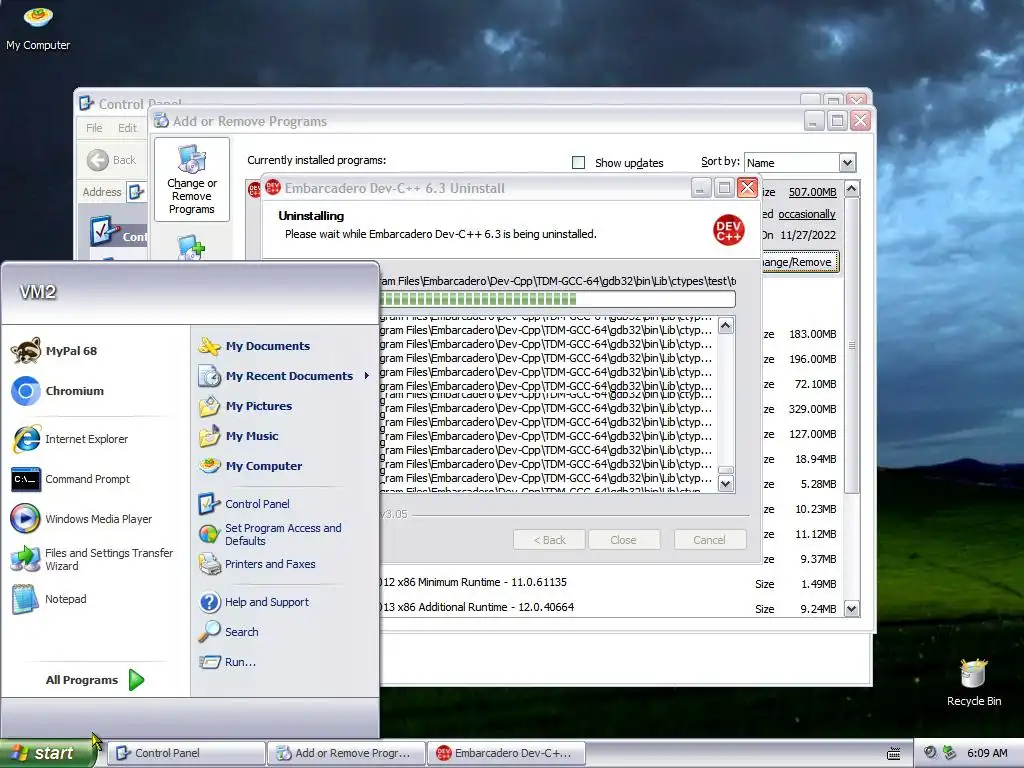Image resolution: width=1024 pixels, height=768 pixels.
Task: Toggle the Show updates checkbox
Action: coord(578,162)
